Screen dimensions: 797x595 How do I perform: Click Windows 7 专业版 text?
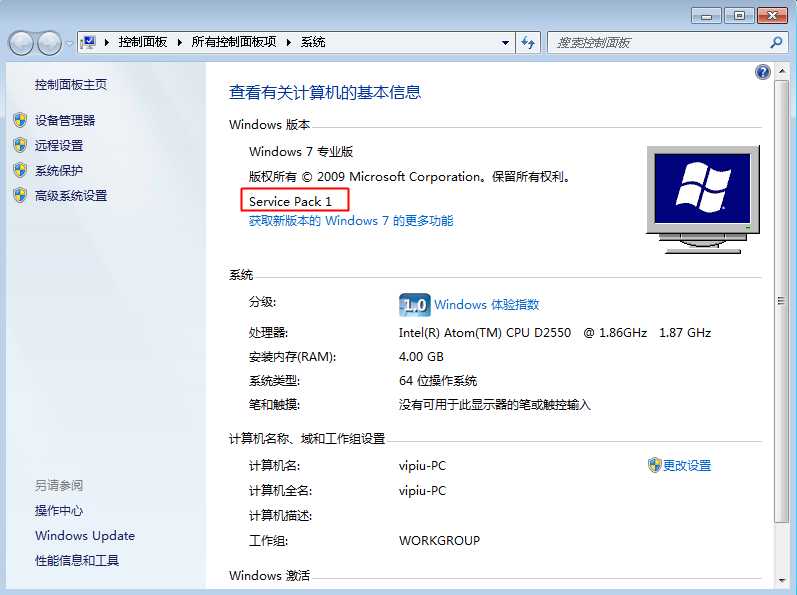(x=301, y=152)
